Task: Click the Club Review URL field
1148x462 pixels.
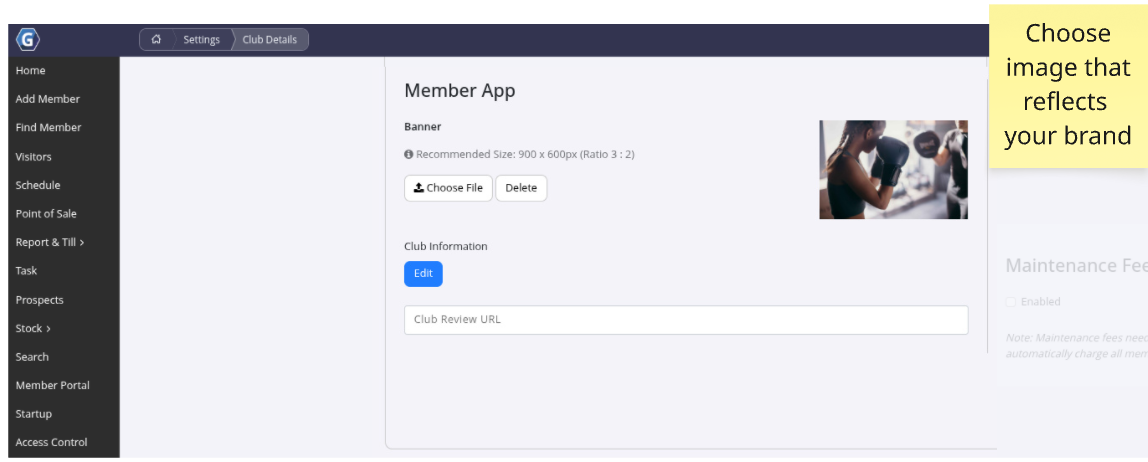Action: click(x=686, y=320)
